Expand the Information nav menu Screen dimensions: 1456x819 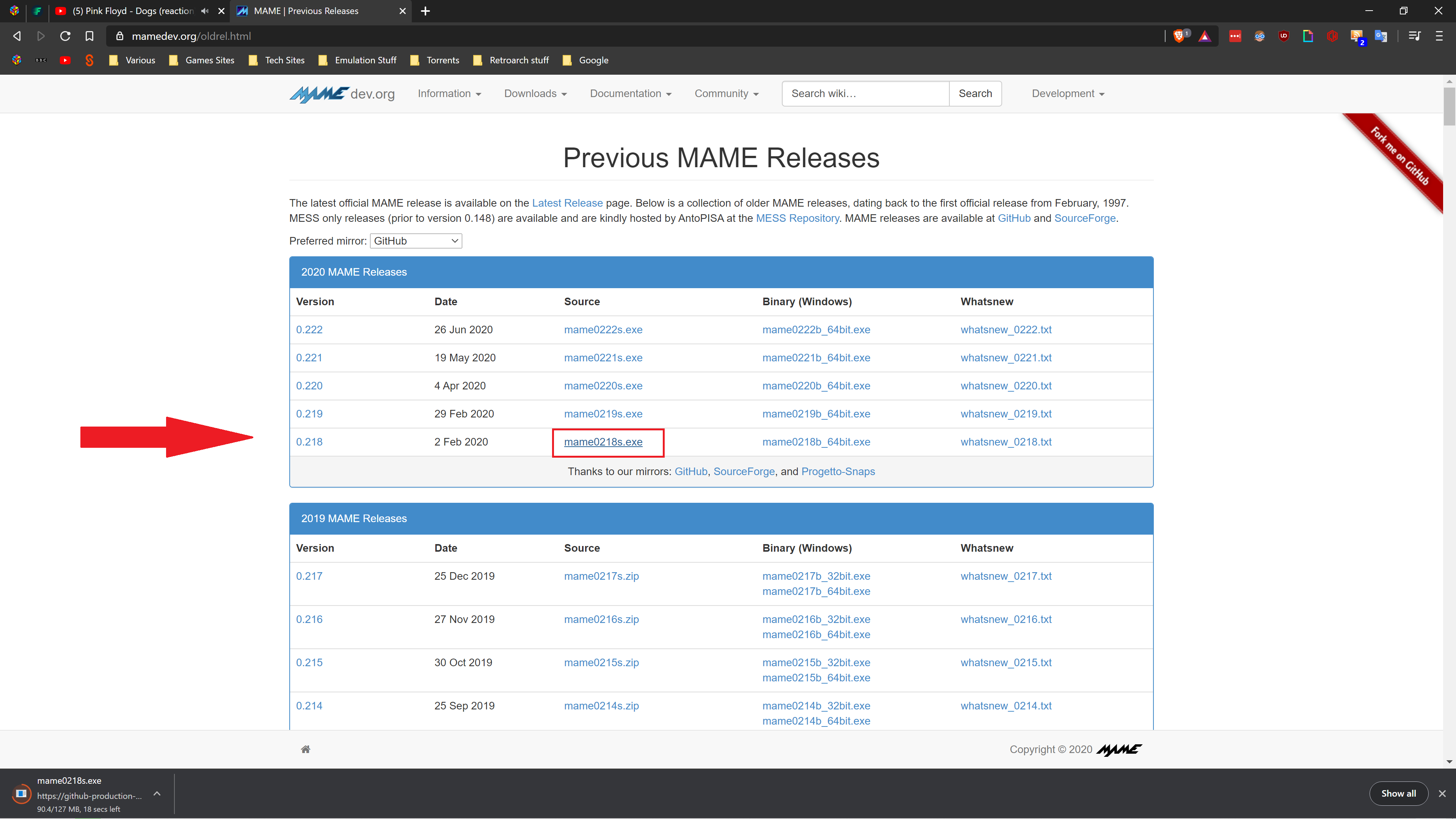coord(449,94)
